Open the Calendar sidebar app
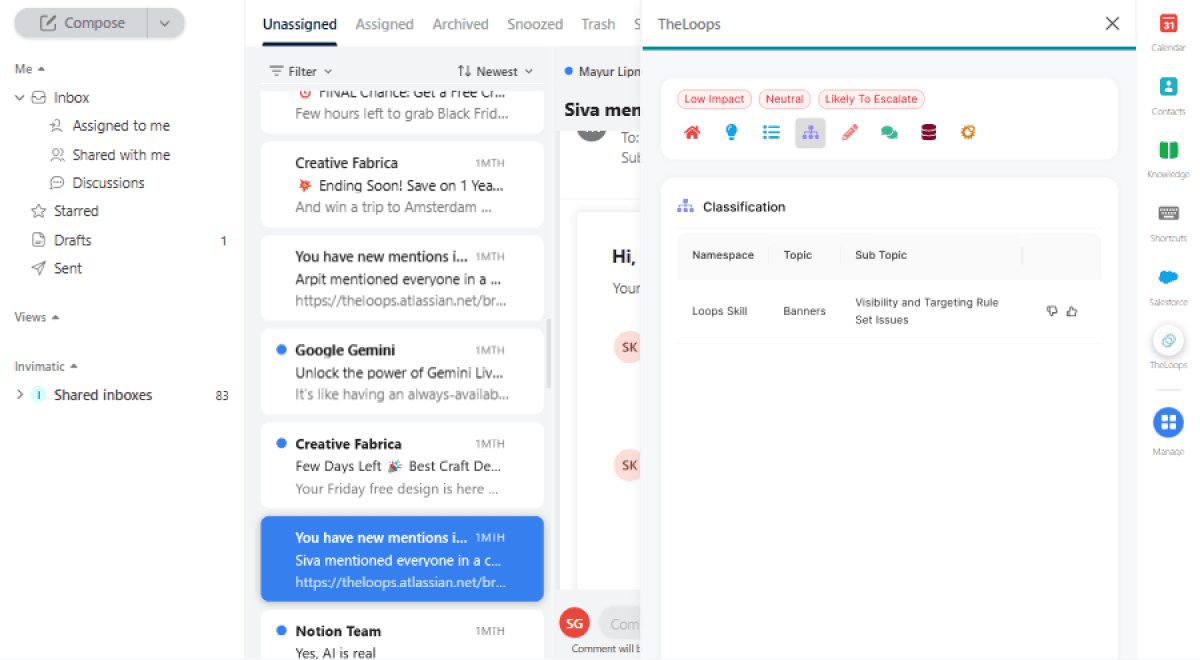The image size is (1200, 660). point(1168,24)
